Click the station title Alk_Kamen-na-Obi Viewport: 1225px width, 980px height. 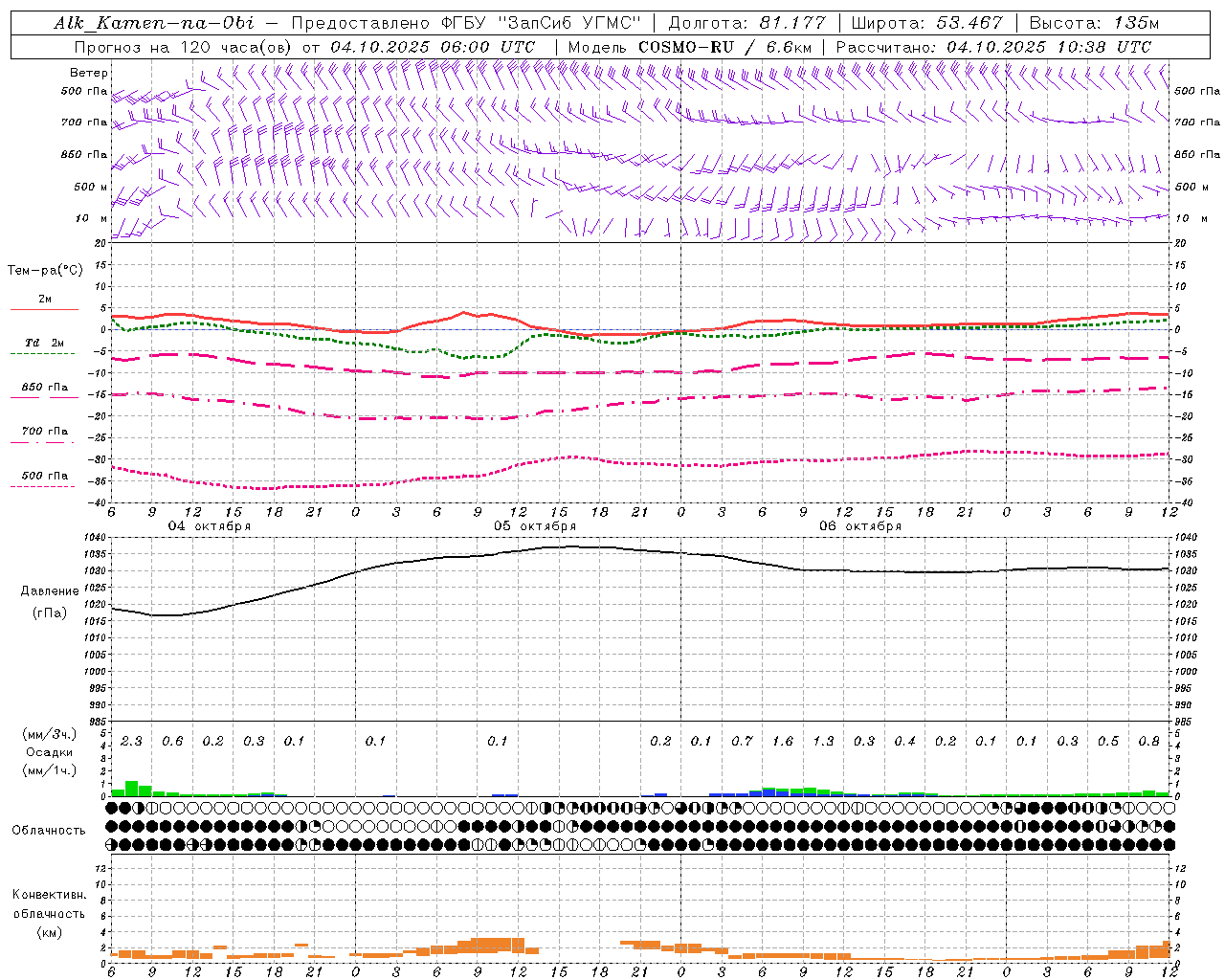click(x=154, y=23)
